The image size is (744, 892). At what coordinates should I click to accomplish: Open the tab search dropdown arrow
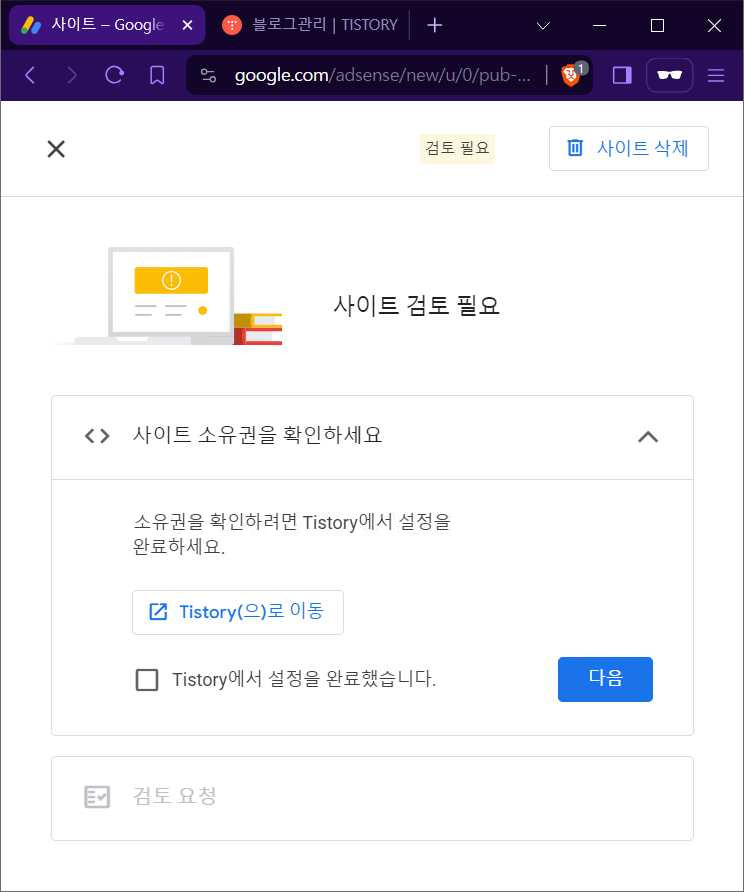tap(543, 26)
